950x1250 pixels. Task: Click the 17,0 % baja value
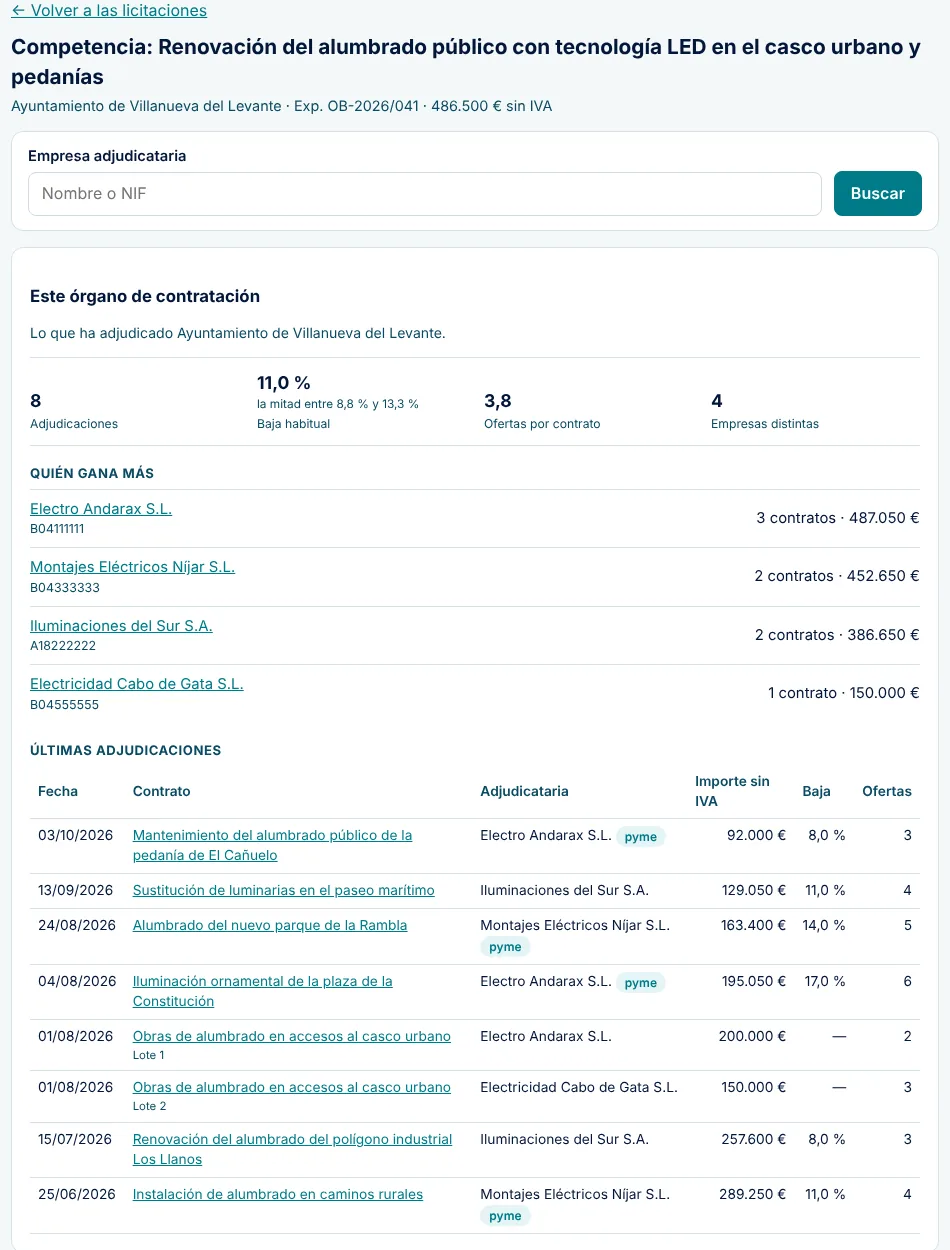point(825,981)
